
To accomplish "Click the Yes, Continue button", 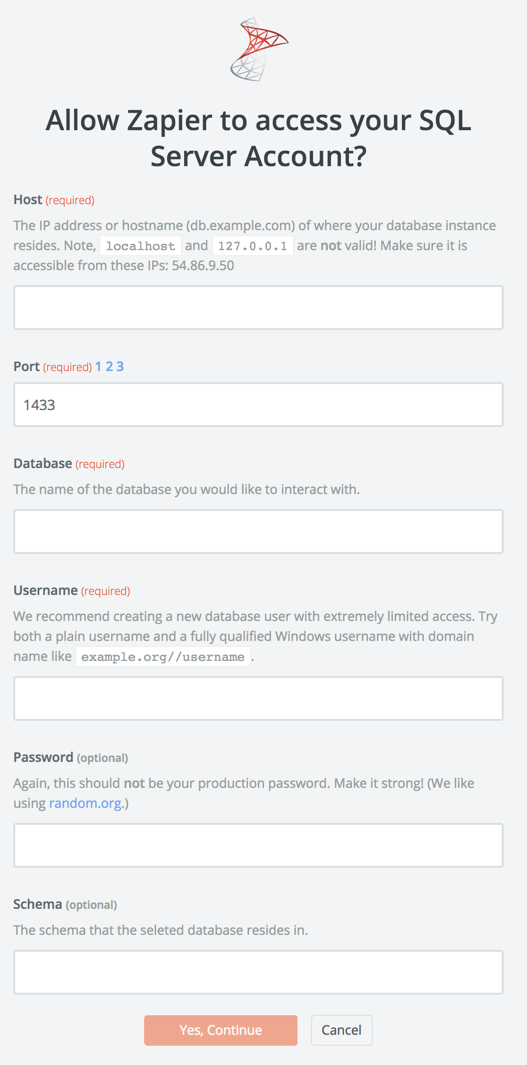I will click(221, 1030).
